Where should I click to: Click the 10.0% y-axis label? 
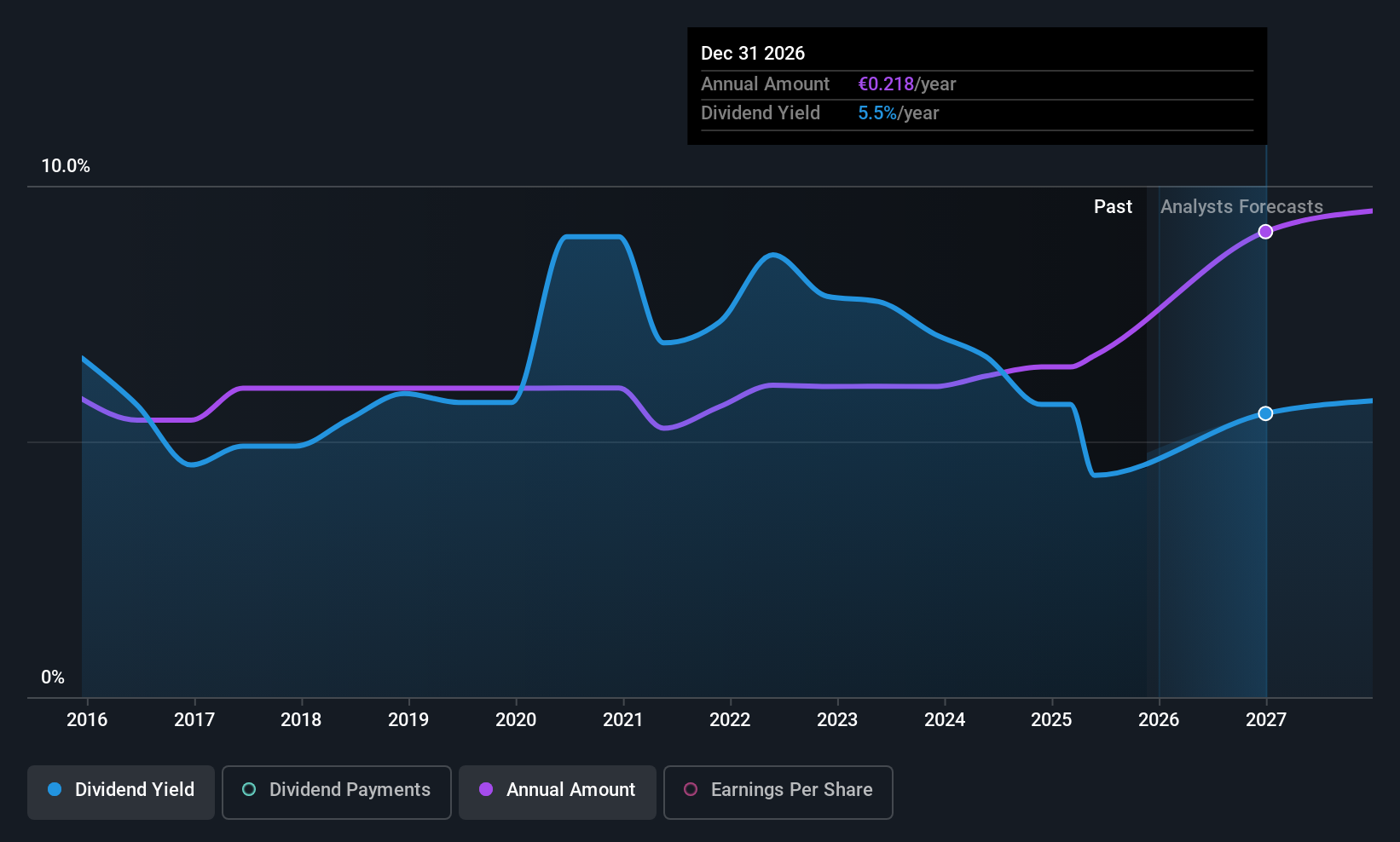(66, 166)
